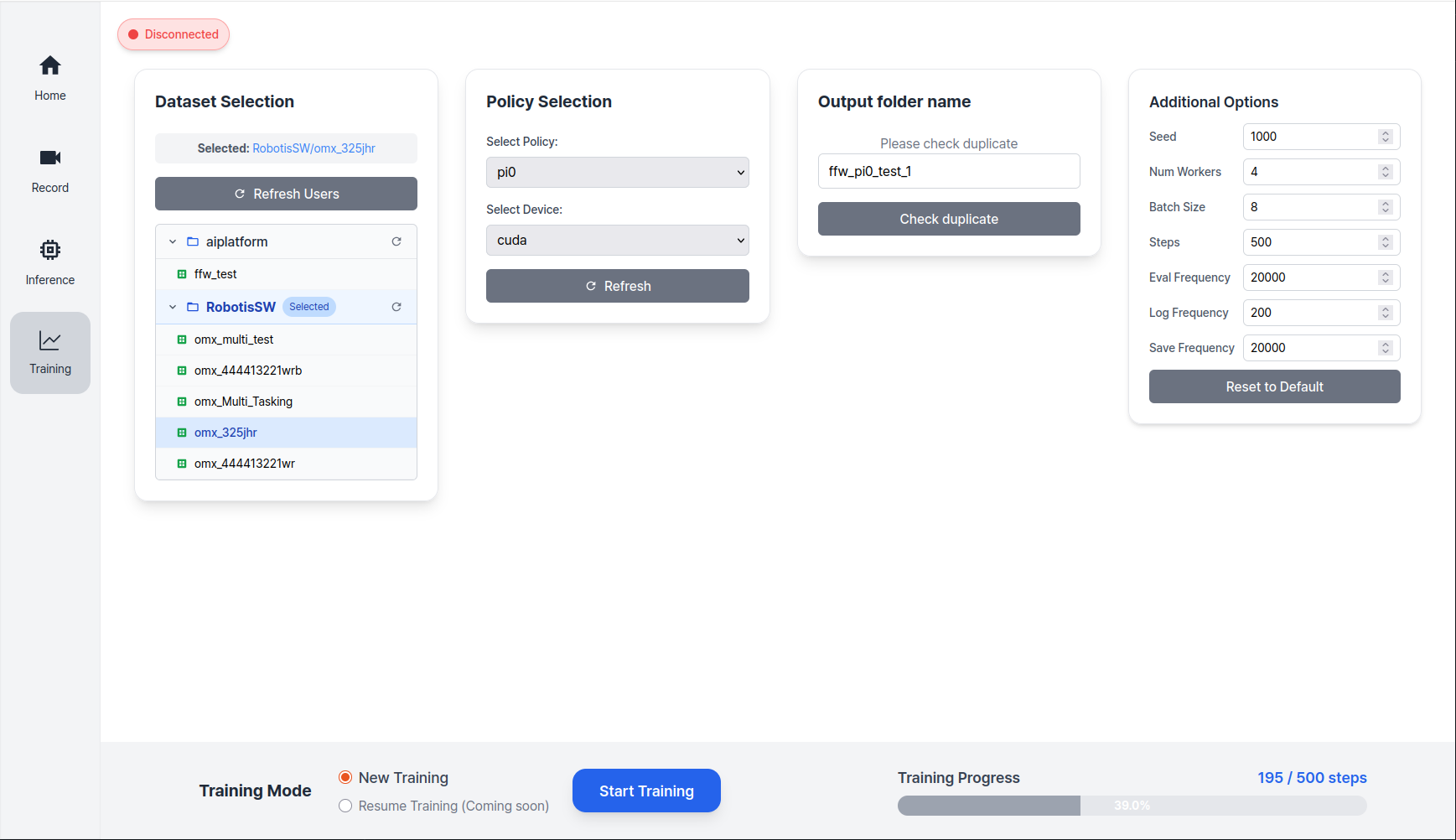Select the Record camera icon in sidebar
1456x840 pixels.
pos(49,169)
